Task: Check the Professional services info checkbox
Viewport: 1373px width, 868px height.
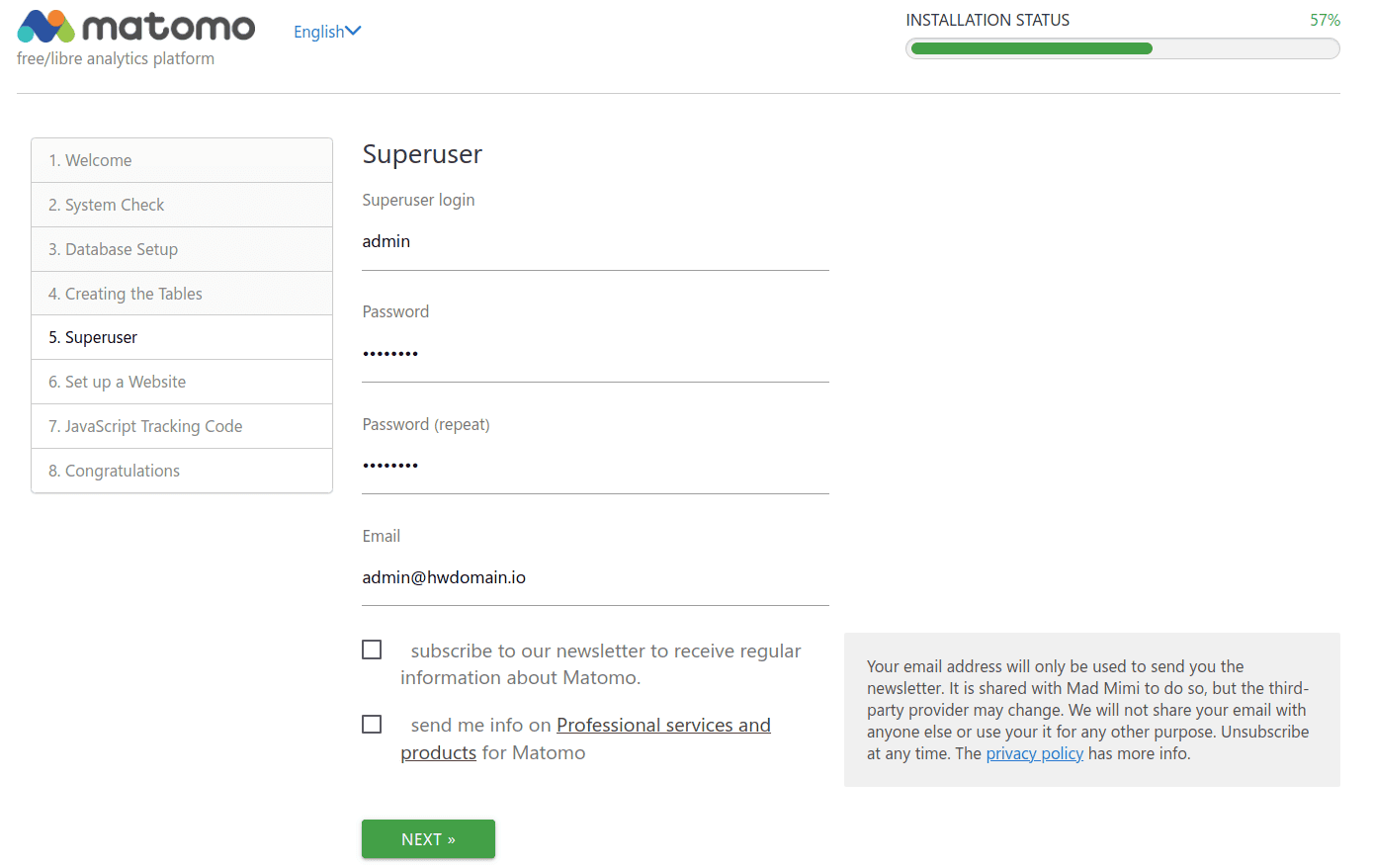Action: pos(372,725)
